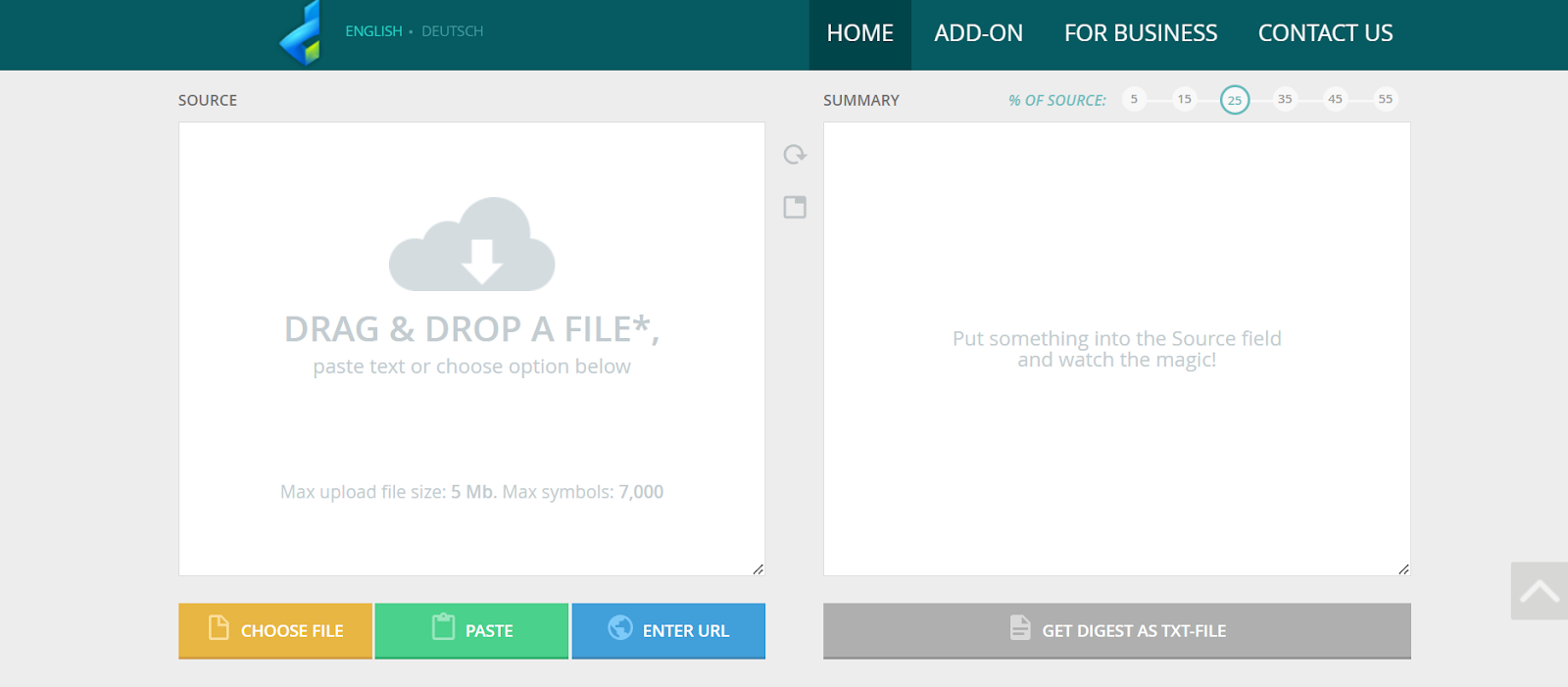Click the cloud upload icon in Source
This screenshot has width=1568, height=687.
[x=472, y=245]
